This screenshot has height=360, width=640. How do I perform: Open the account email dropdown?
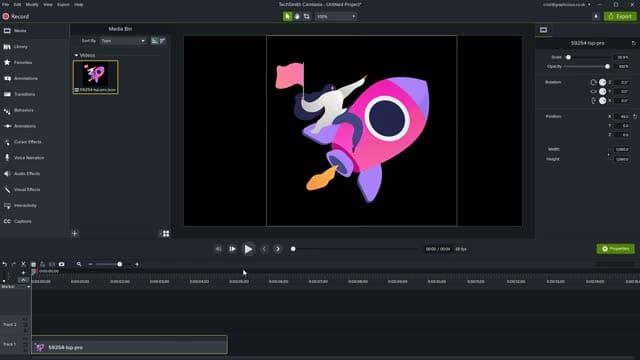pos(567,4)
